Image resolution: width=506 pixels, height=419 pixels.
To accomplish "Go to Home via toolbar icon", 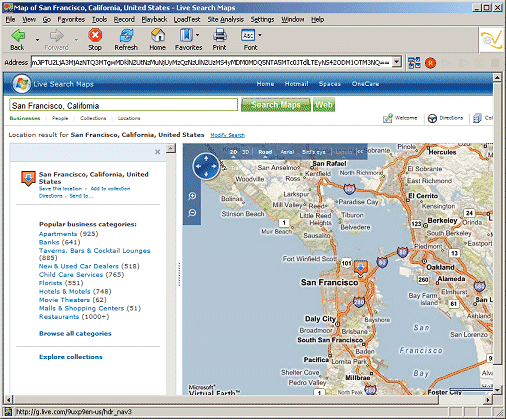I will [x=158, y=35].
